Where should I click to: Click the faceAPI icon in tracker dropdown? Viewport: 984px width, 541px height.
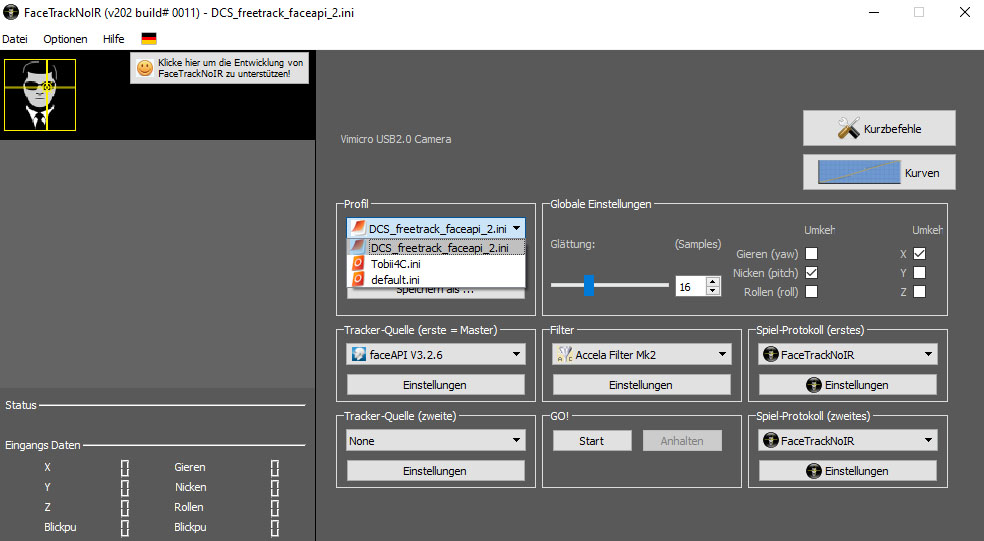[359, 355]
